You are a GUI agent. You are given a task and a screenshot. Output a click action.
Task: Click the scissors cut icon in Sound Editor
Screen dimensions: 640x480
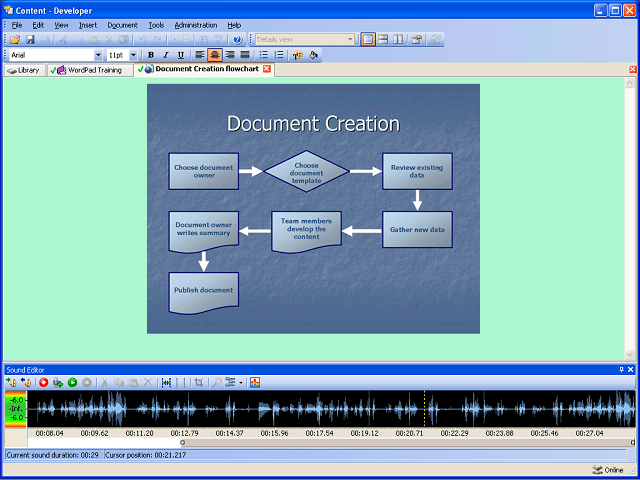[x=104, y=382]
